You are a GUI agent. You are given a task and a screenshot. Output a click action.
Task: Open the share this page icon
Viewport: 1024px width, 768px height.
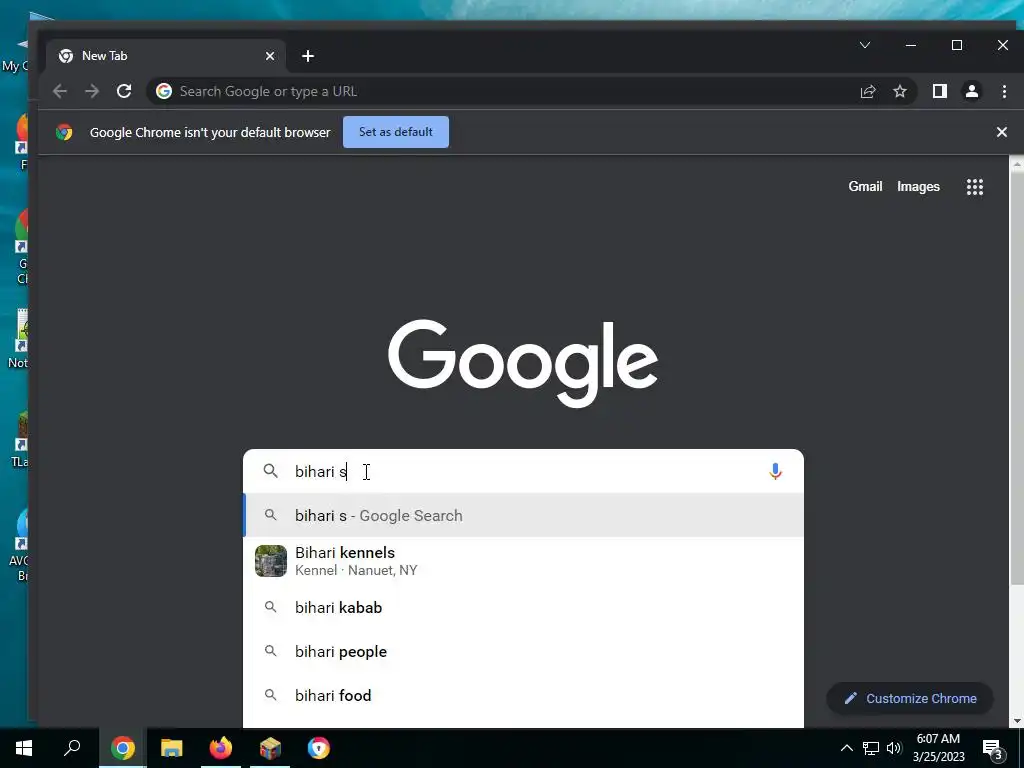868,91
